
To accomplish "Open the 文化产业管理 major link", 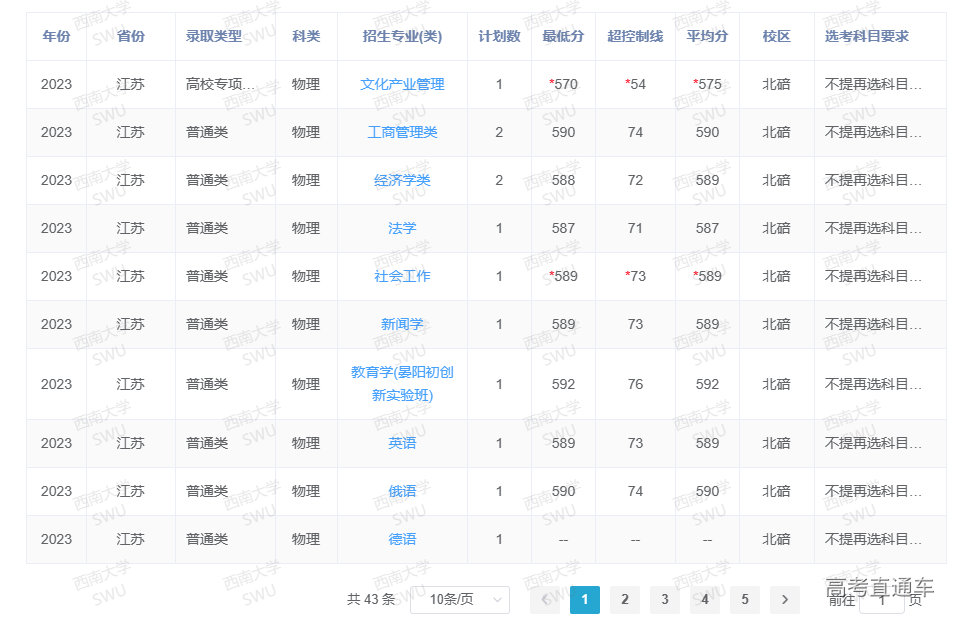I will pyautogui.click(x=402, y=84).
